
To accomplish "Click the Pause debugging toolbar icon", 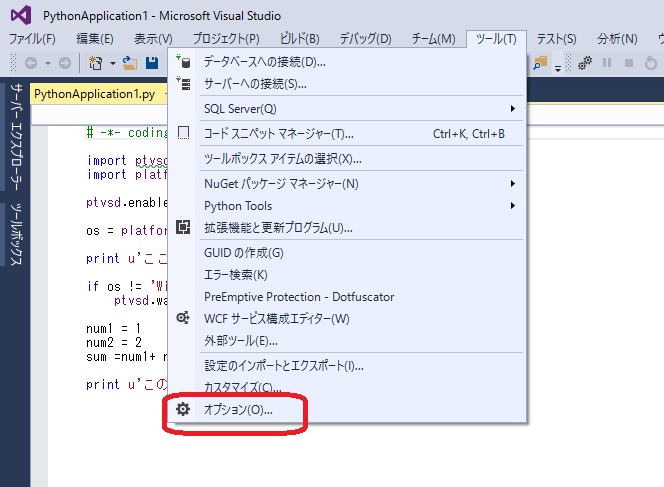I will 607,63.
